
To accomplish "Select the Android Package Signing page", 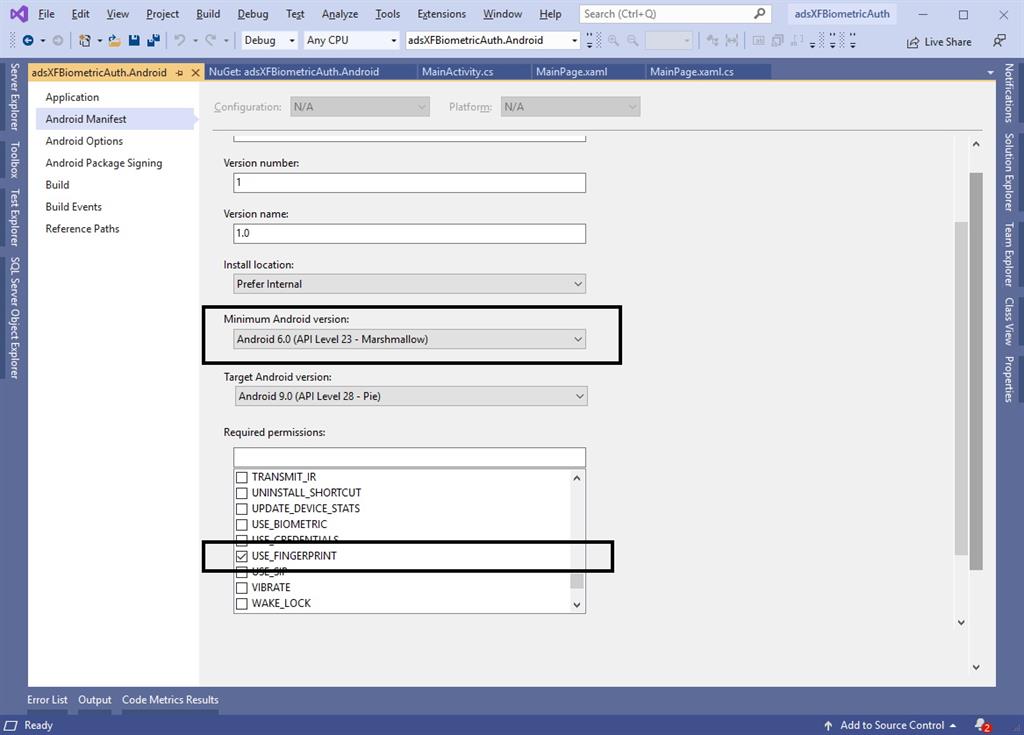I will click(104, 163).
